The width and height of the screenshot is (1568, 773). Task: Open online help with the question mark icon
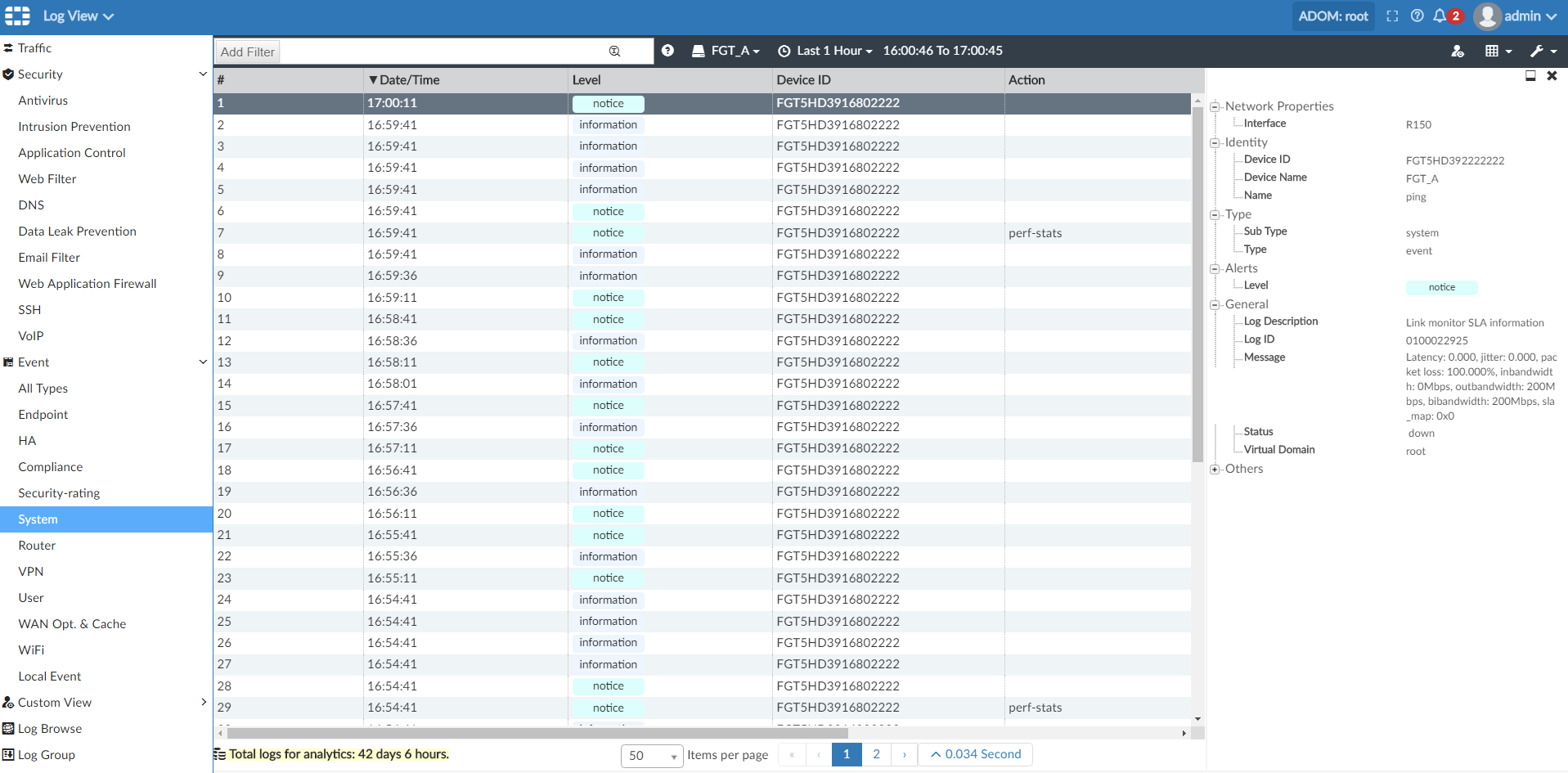pyautogui.click(x=1417, y=16)
